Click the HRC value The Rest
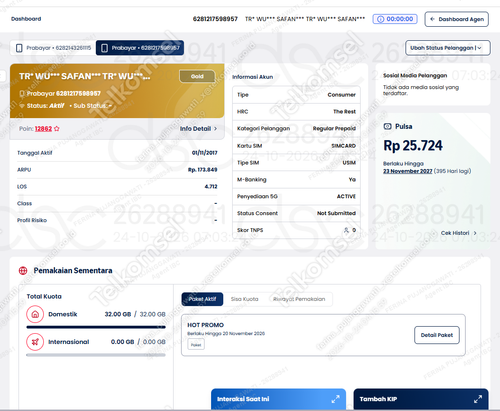 (x=344, y=112)
